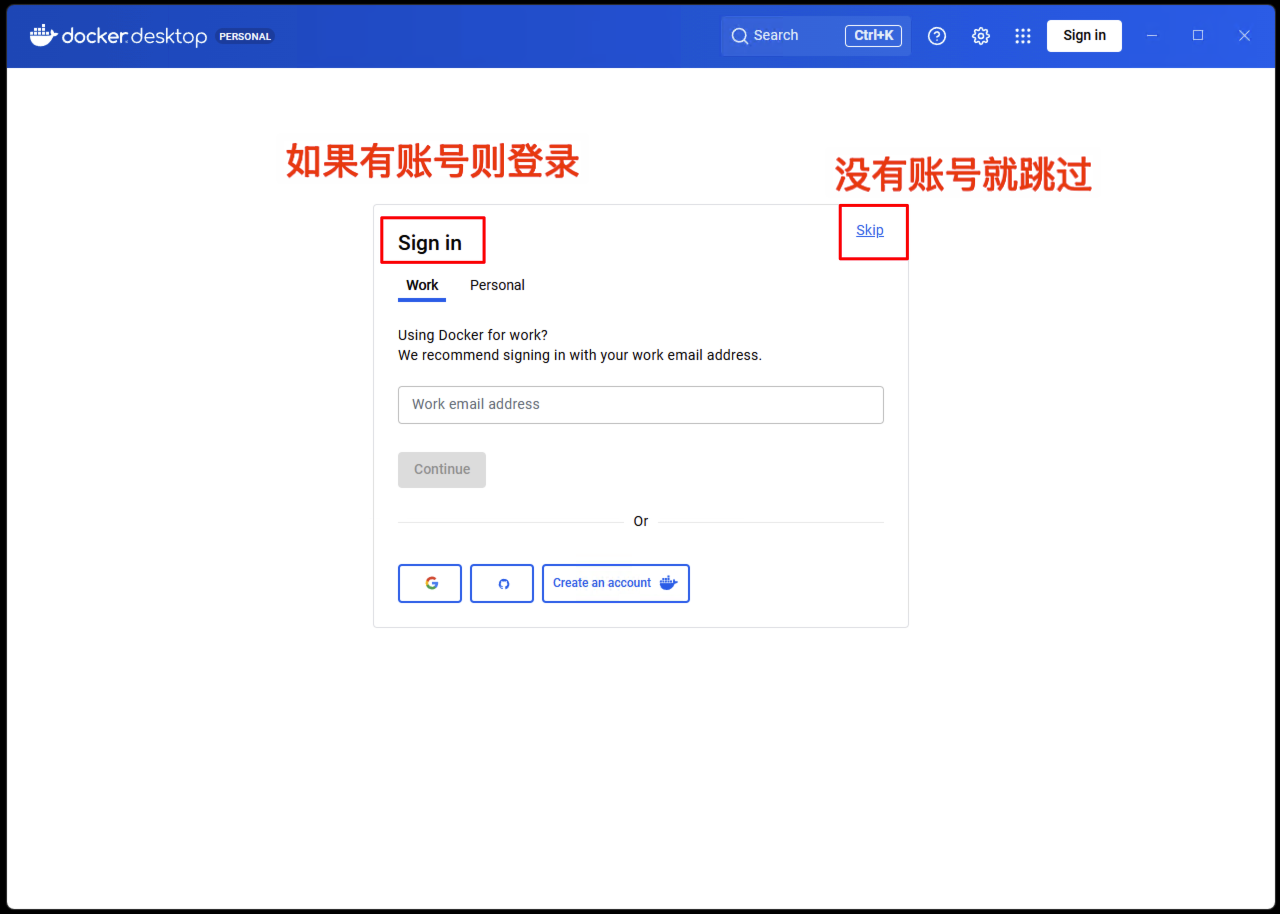Viewport: 1280px width, 914px height.
Task: Click the Ctrl+K shortcut badge
Action: pos(873,36)
